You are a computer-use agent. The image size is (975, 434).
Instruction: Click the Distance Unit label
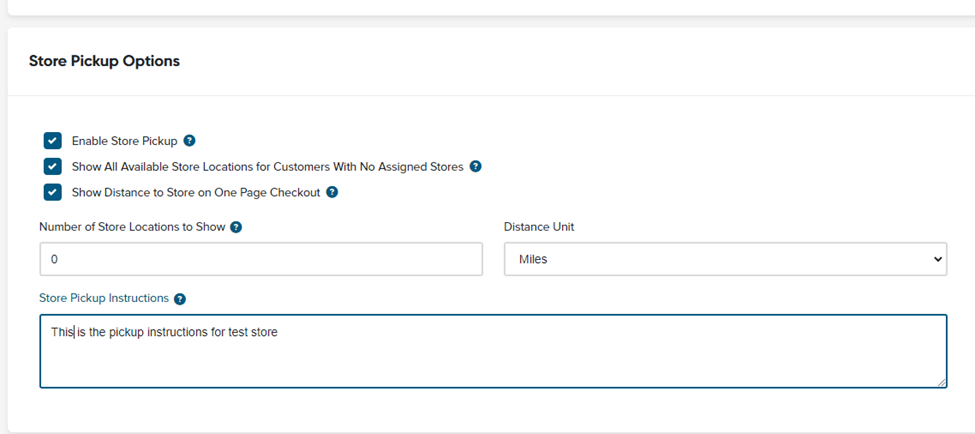pos(539,227)
